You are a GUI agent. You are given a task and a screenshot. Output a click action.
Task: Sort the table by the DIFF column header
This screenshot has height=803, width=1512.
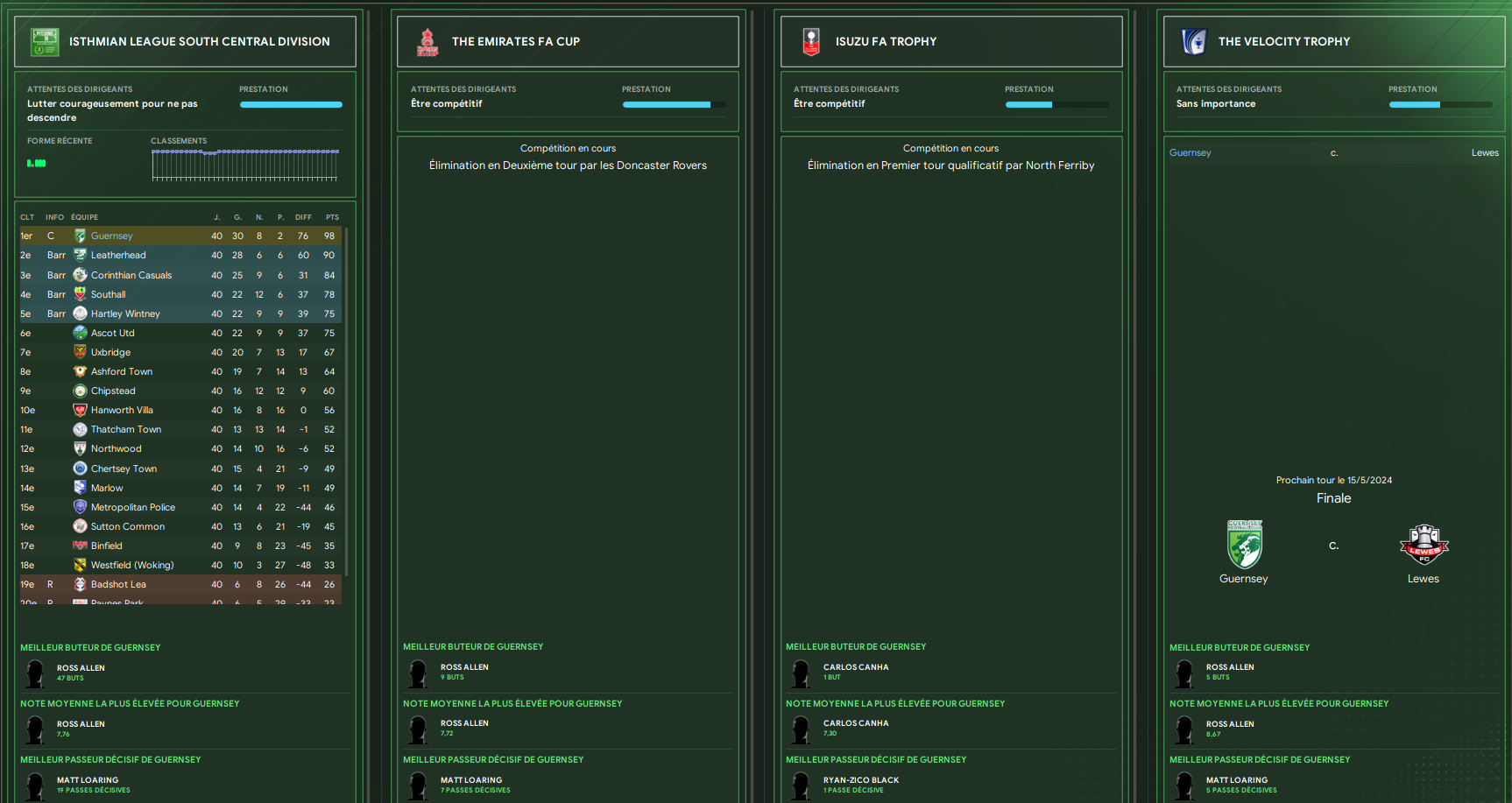[x=303, y=217]
